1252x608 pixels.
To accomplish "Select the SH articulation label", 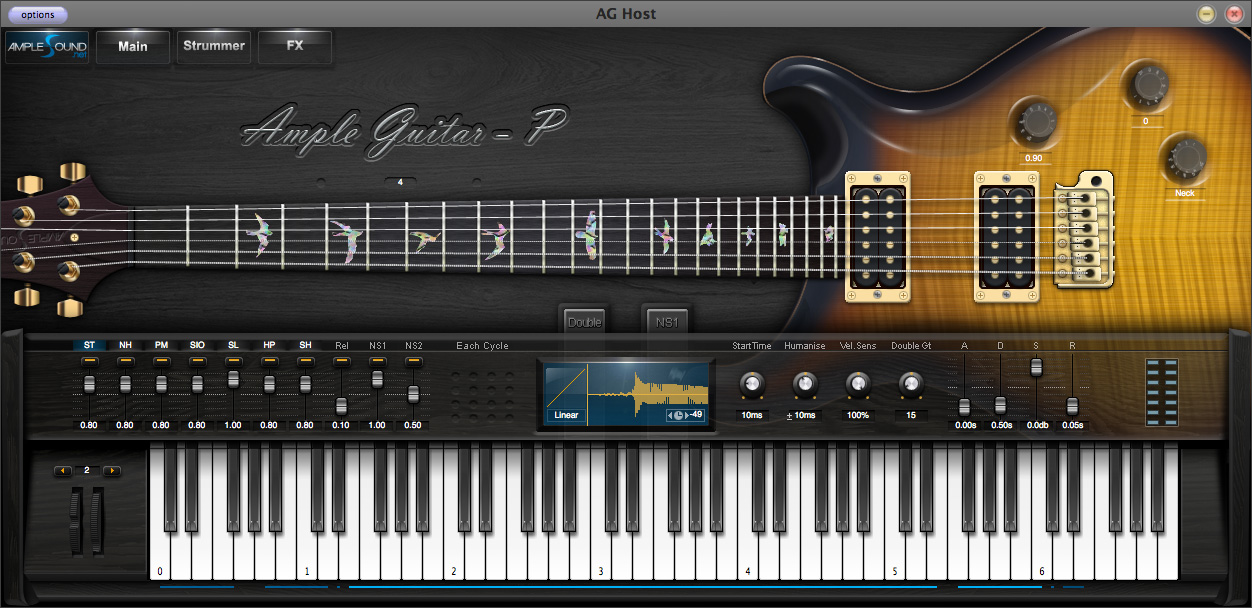I will pos(305,345).
